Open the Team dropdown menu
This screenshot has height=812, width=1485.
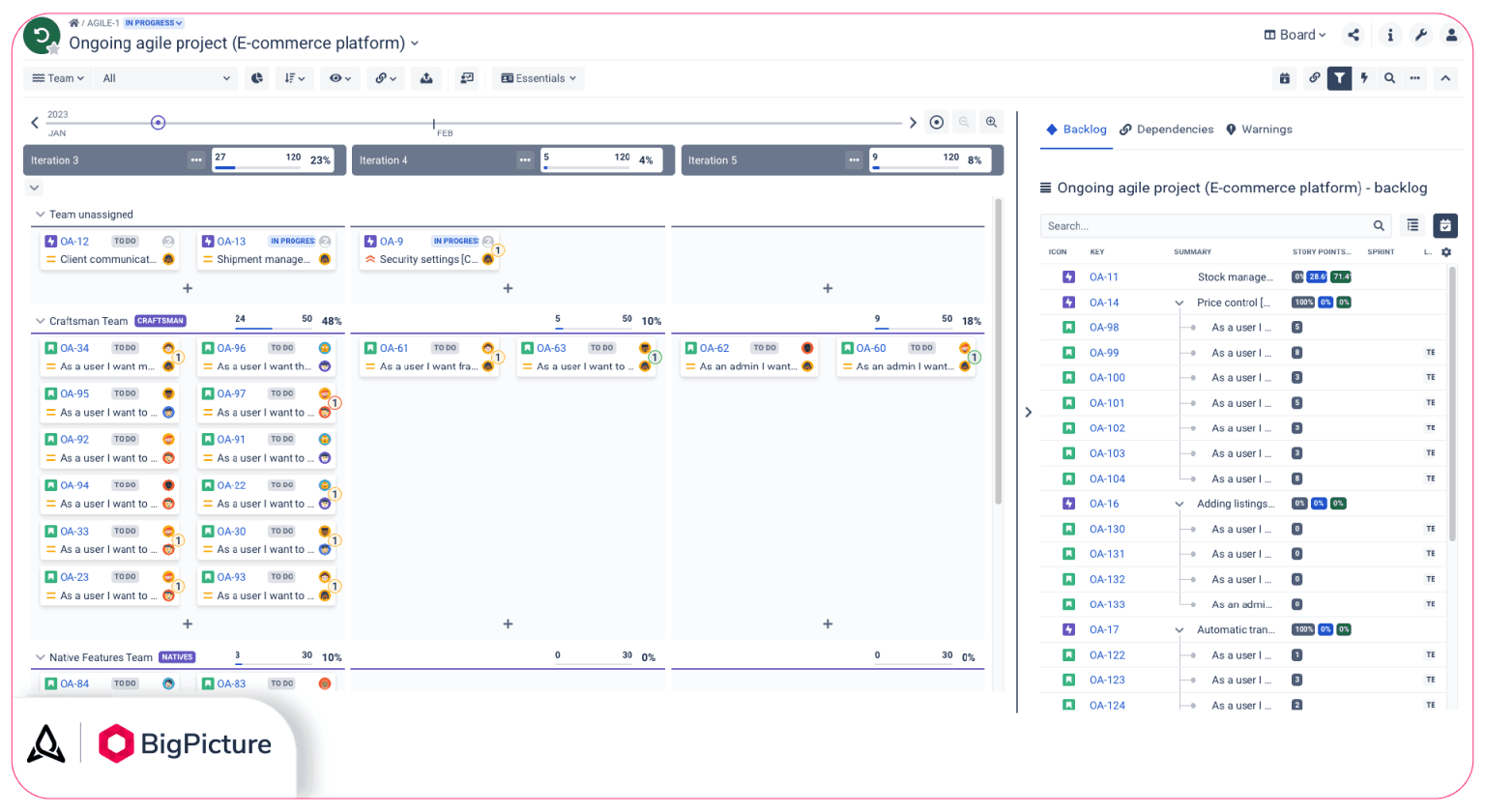click(58, 78)
